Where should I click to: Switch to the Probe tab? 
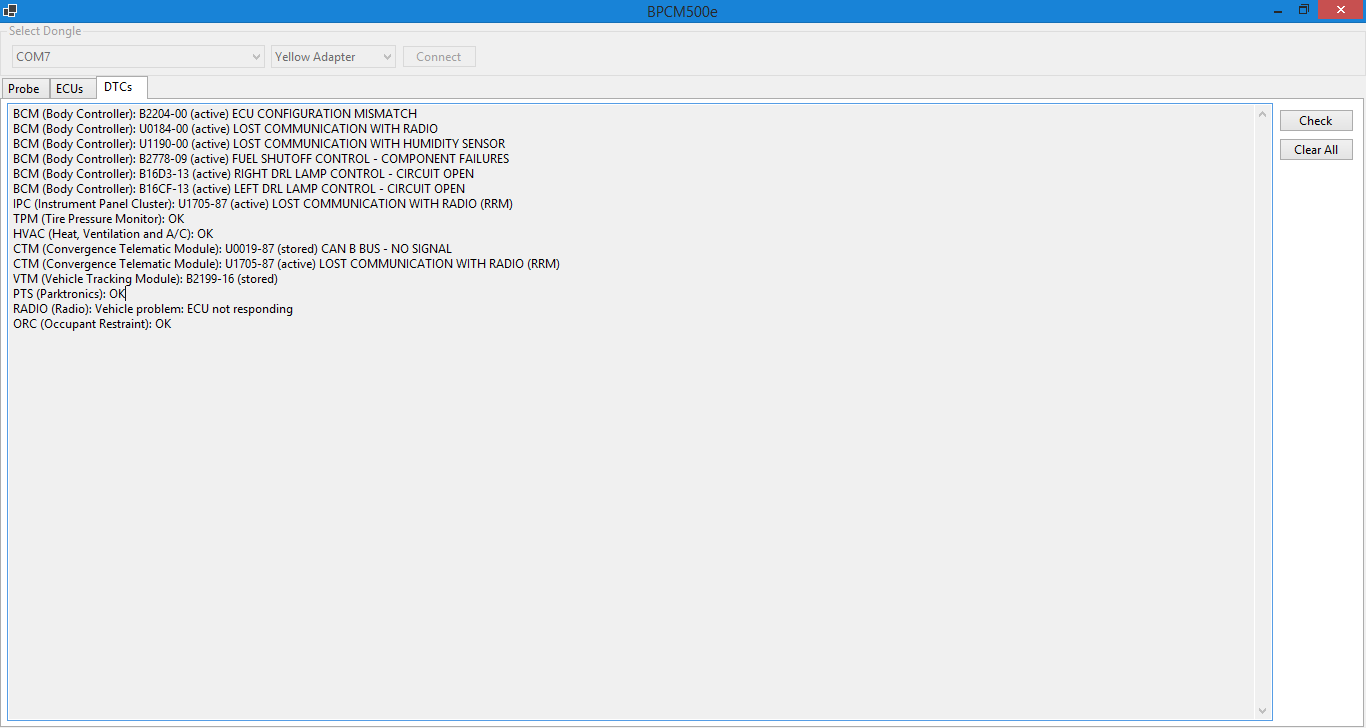[24, 89]
